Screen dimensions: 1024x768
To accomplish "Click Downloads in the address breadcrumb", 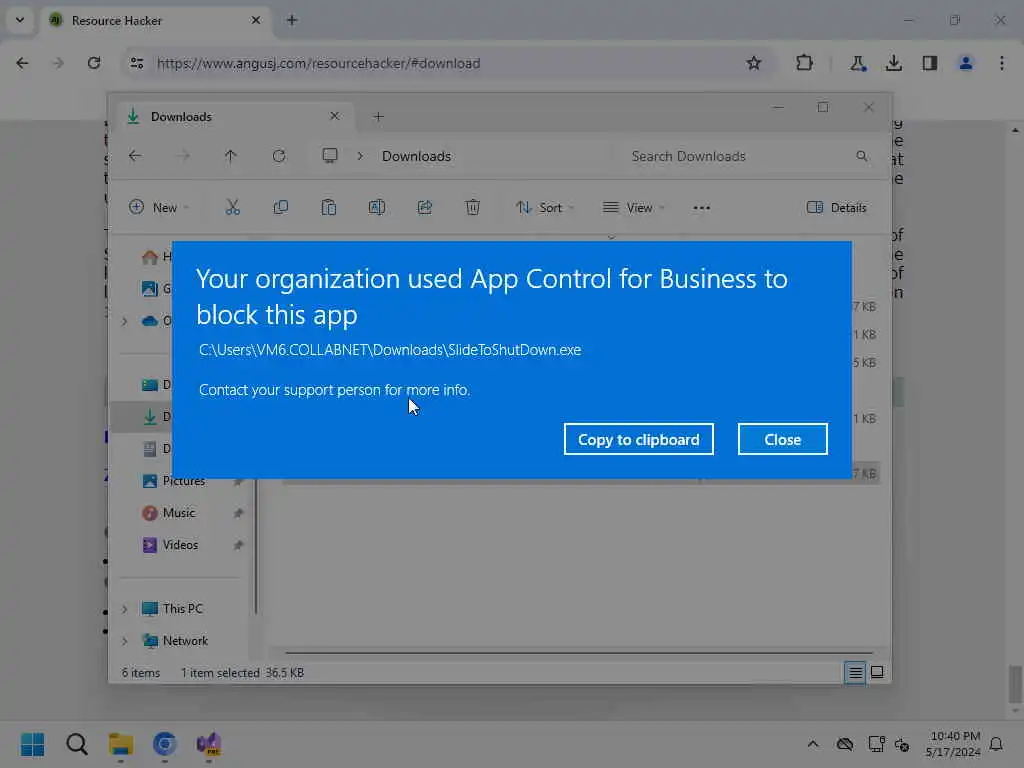I will 416,156.
